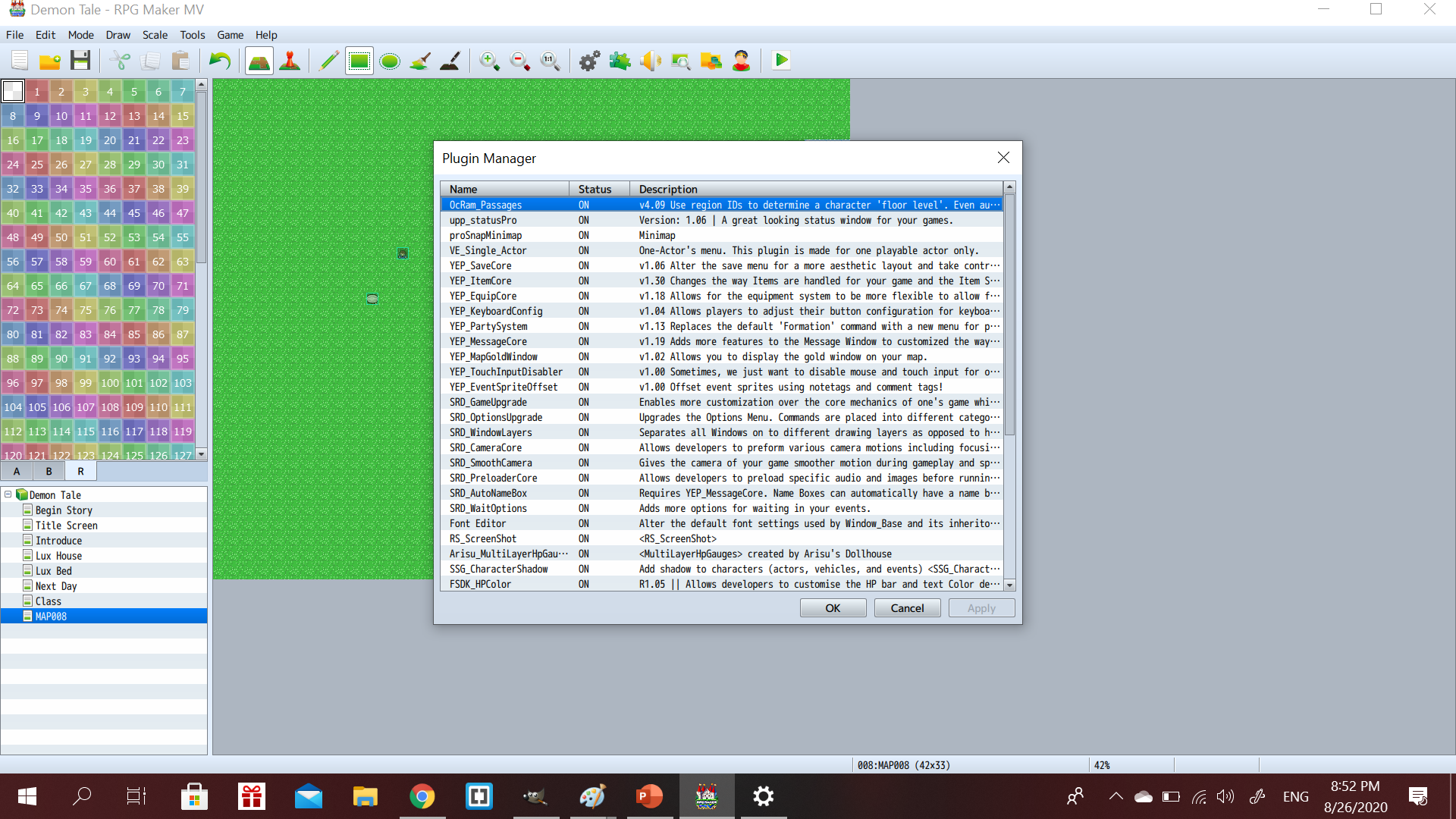Select region ID 100 swatch
The image size is (1456, 819).
tap(110, 383)
